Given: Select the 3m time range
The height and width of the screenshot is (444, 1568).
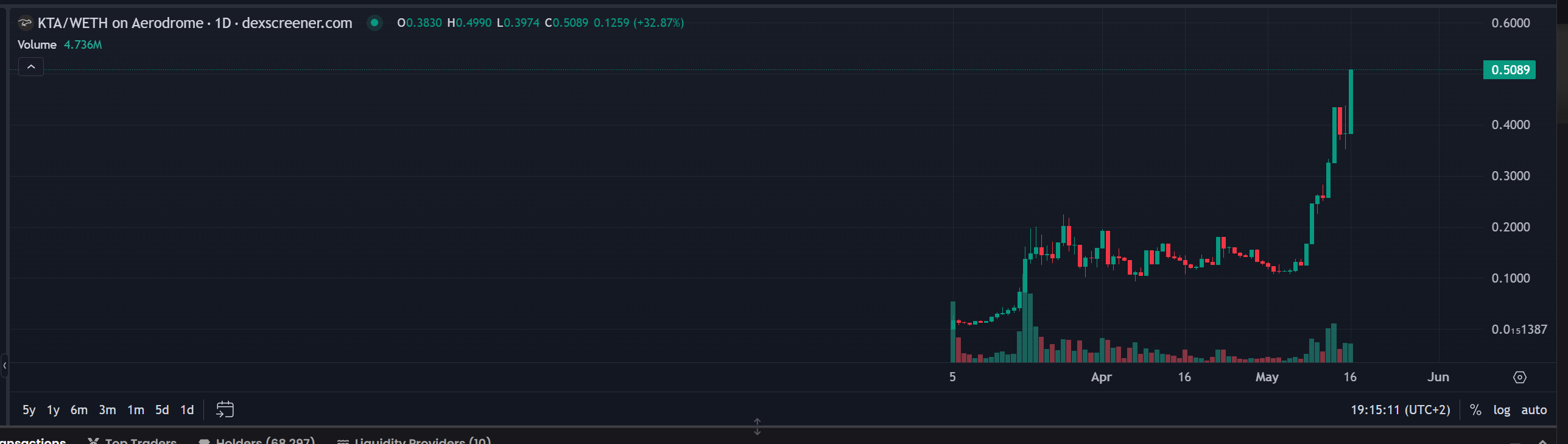Looking at the screenshot, I should coord(108,410).
